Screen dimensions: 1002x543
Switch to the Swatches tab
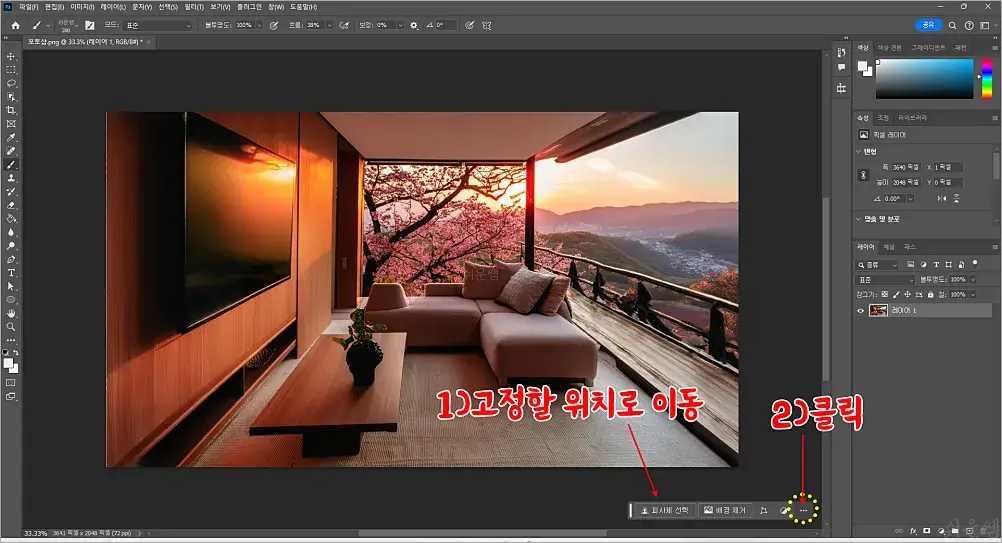tap(889, 48)
